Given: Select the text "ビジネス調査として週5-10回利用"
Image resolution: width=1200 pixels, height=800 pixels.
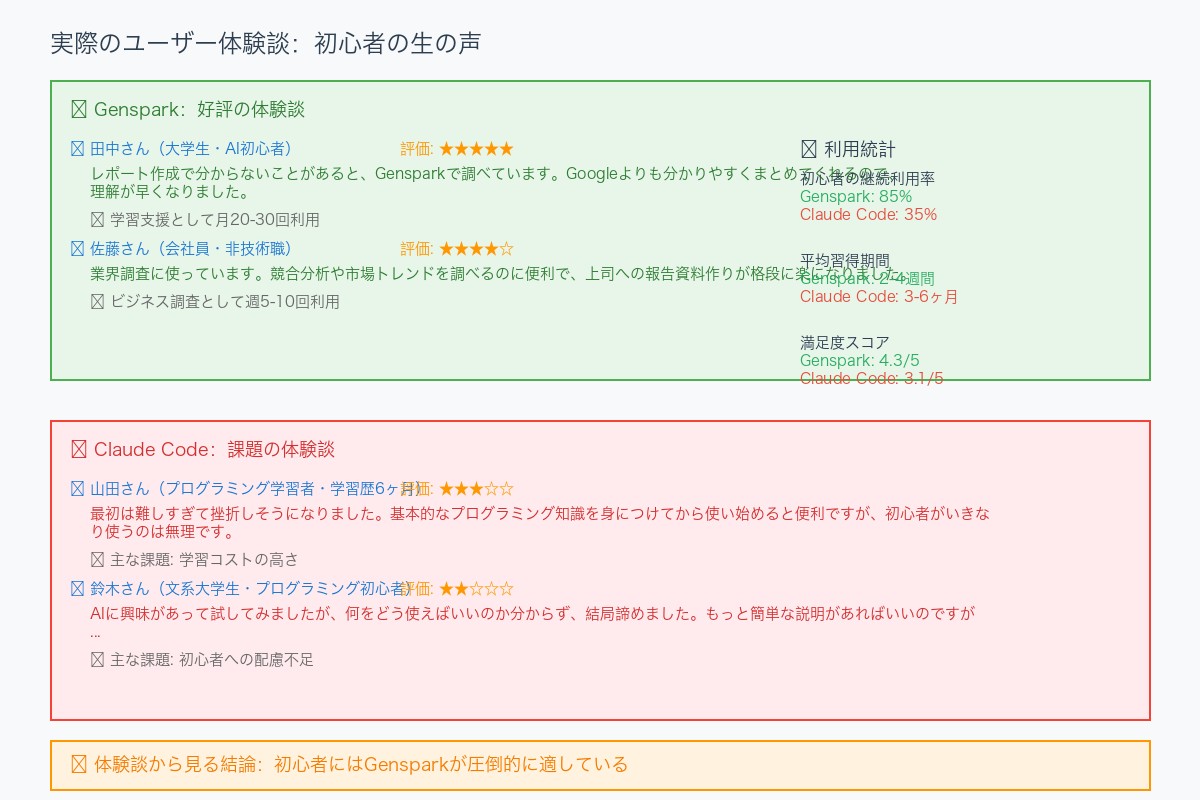Looking at the screenshot, I should [x=225, y=301].
